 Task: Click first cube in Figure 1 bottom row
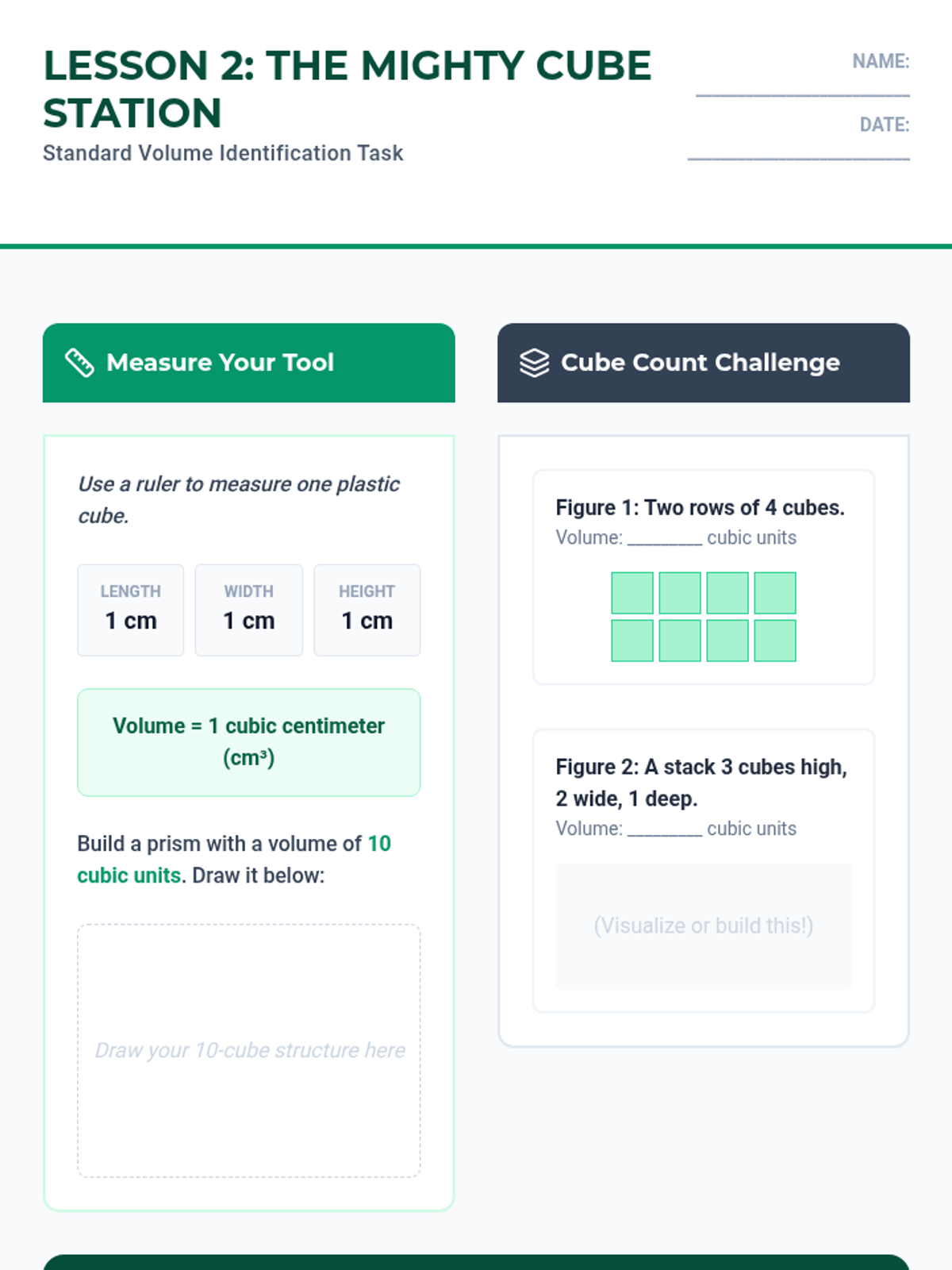click(x=632, y=641)
